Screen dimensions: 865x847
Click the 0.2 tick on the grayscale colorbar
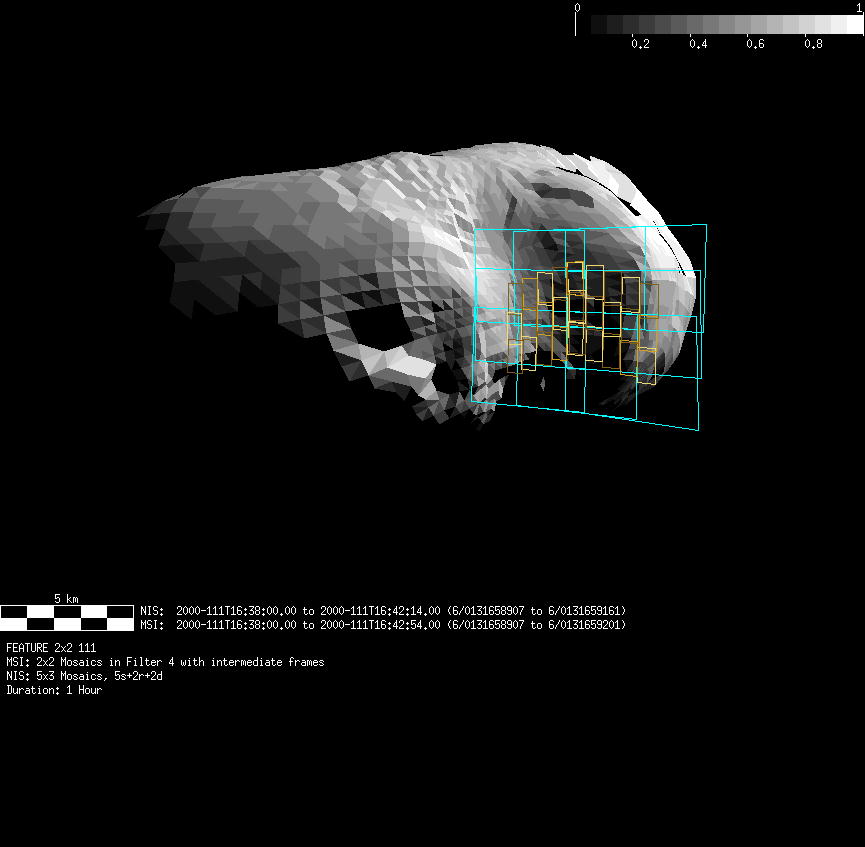tap(640, 44)
